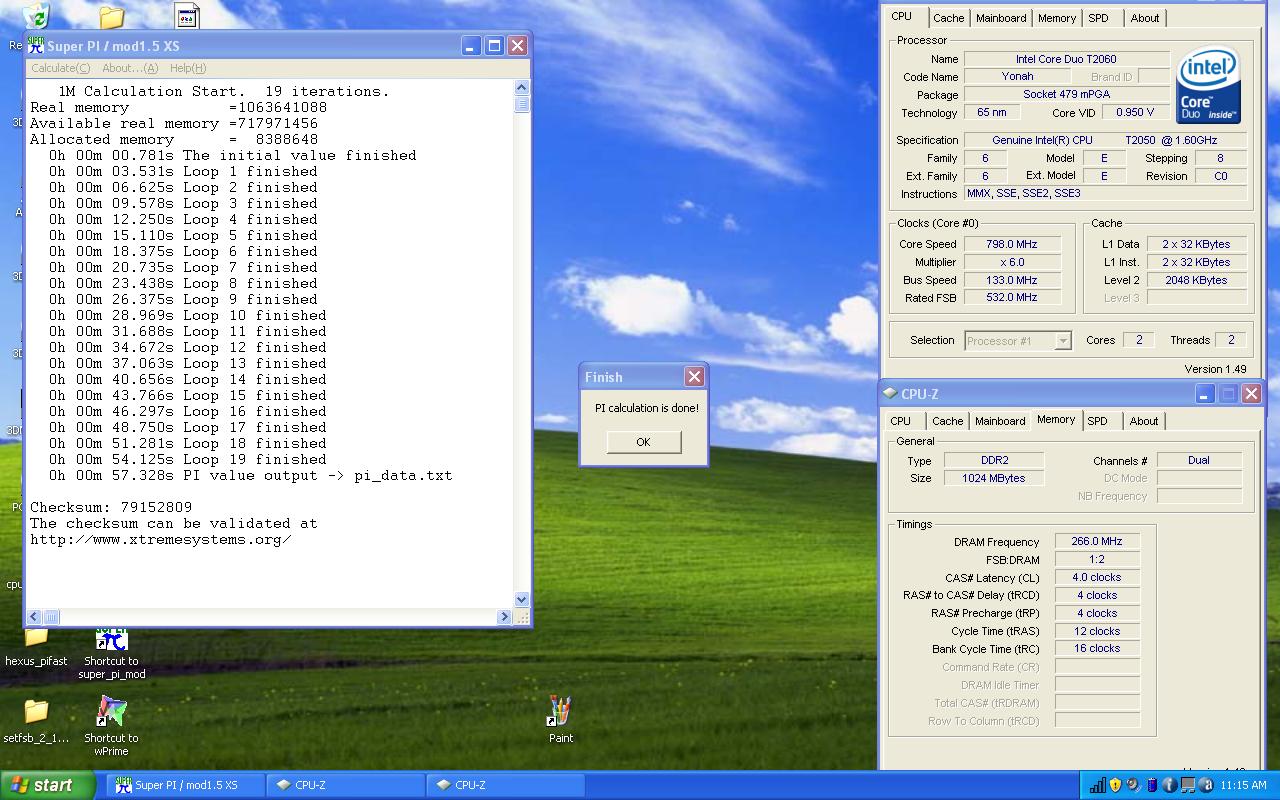This screenshot has height=800, width=1280.
Task: Switch to the About tab in the memory timings CPU-Z window
Action: coord(1144,421)
